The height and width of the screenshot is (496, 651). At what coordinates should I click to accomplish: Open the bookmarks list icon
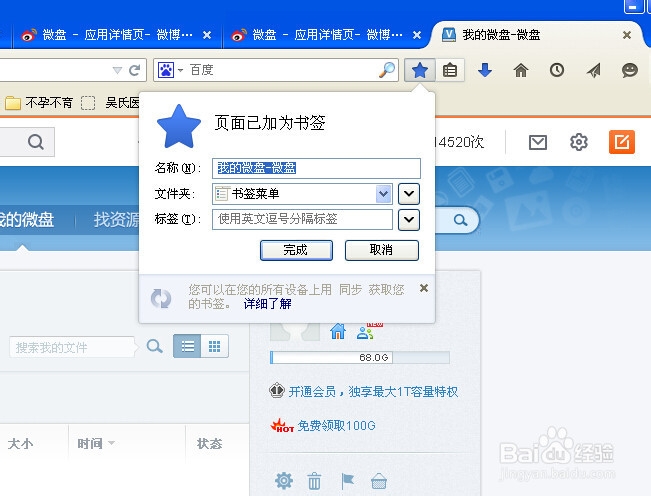(450, 70)
